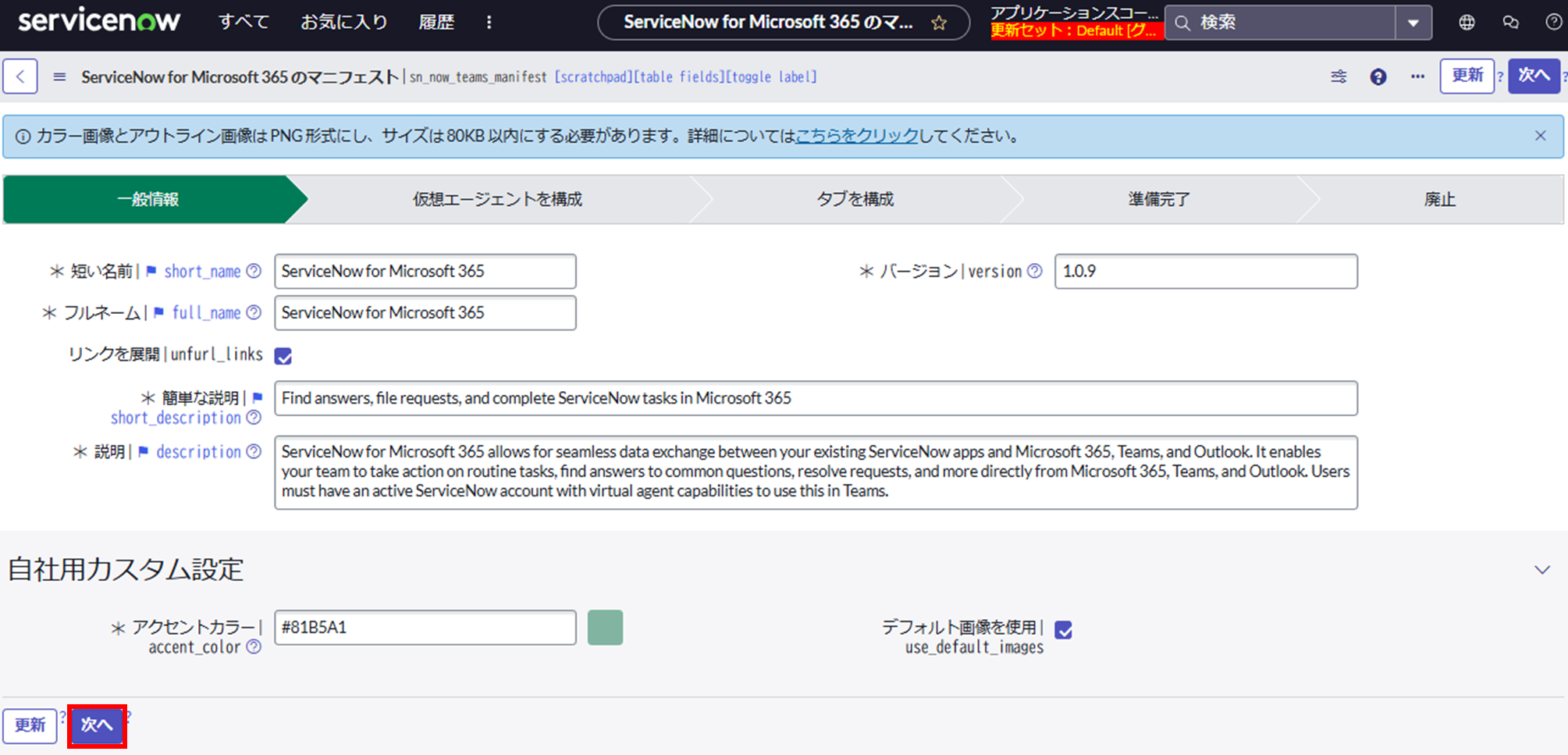Image resolution: width=1568 pixels, height=755 pixels.
Task: Toggle the リンクを展開 unfurl_links checkbox
Action: point(283,356)
